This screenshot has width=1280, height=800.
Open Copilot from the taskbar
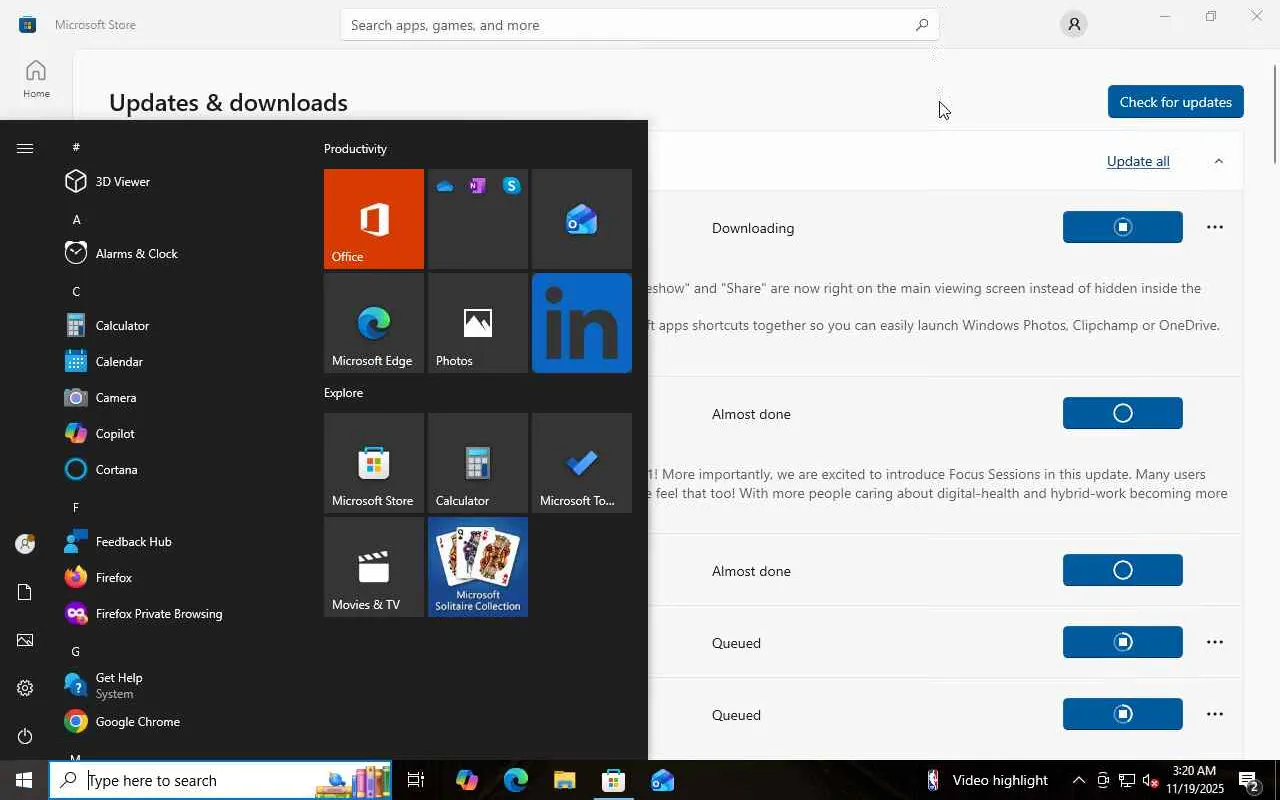(467, 780)
